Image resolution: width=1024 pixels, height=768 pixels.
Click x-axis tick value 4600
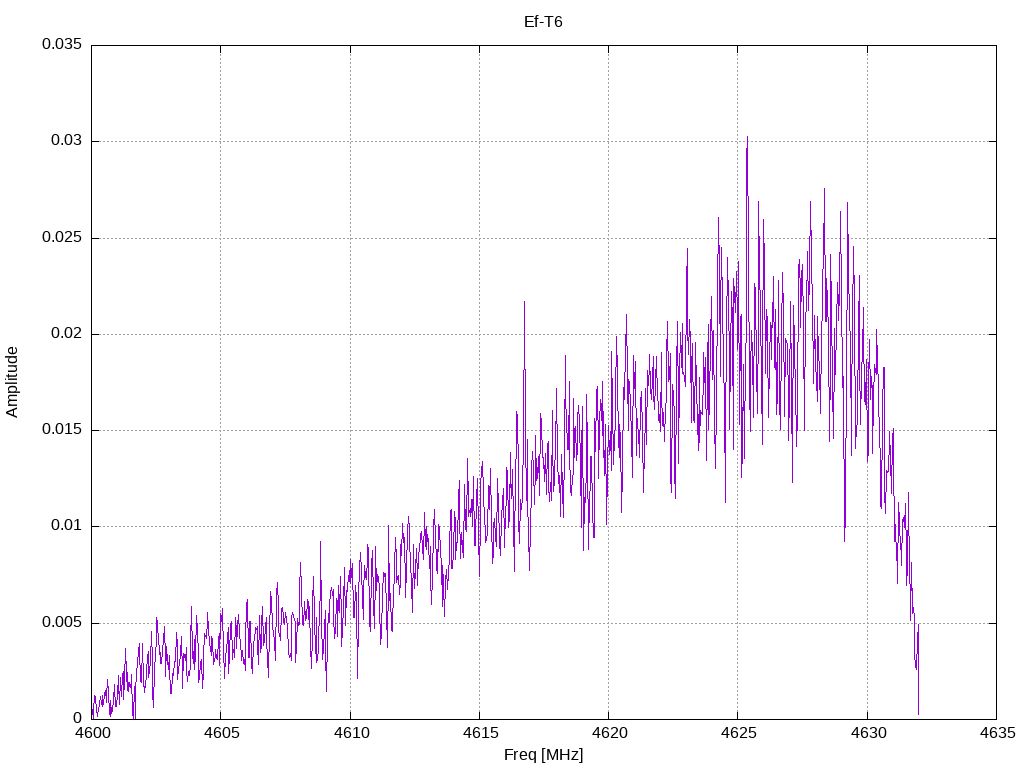coord(92,733)
